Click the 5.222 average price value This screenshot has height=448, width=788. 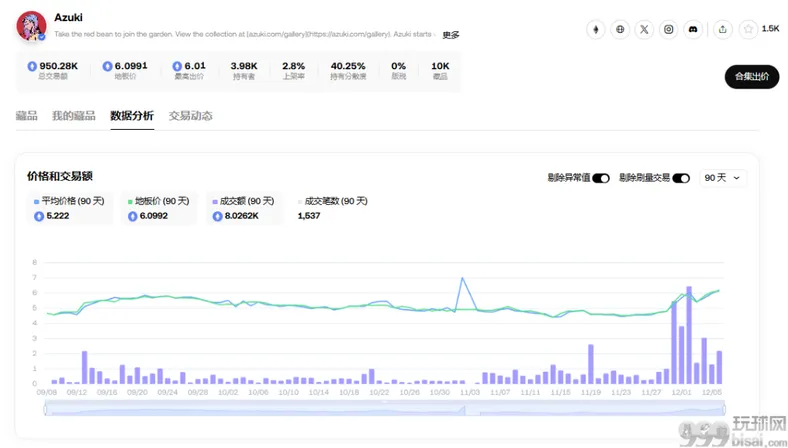(58, 216)
